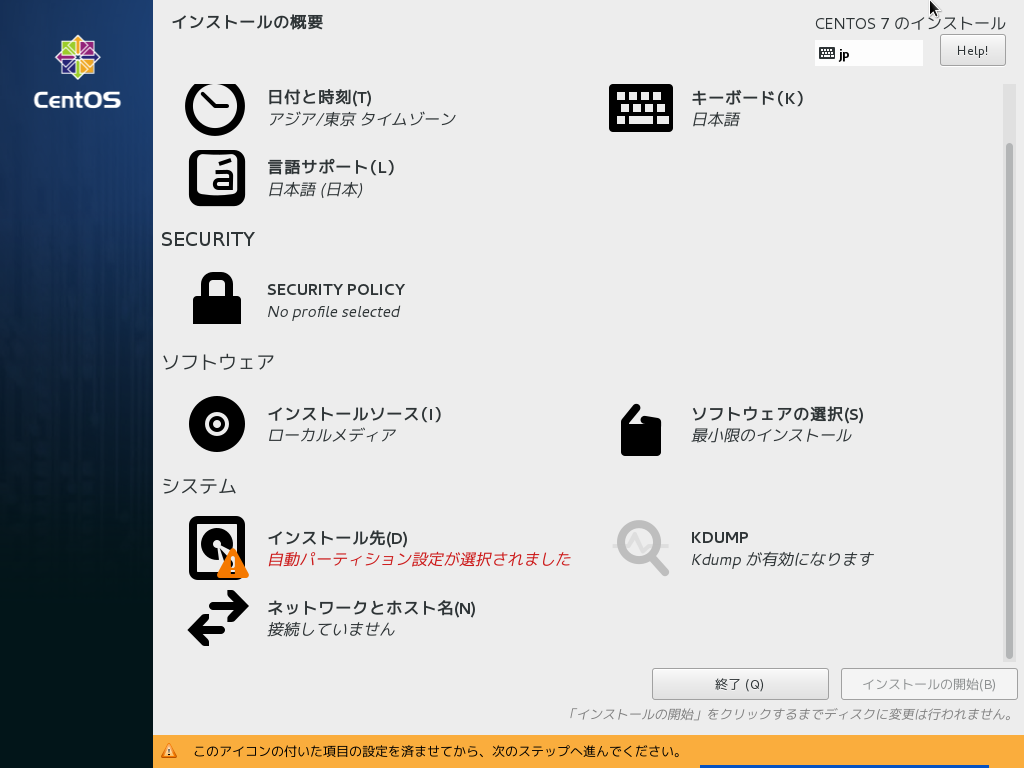The height and width of the screenshot is (768, 1024).
Task: Click the warning icon in orange bar
Action: 169,751
